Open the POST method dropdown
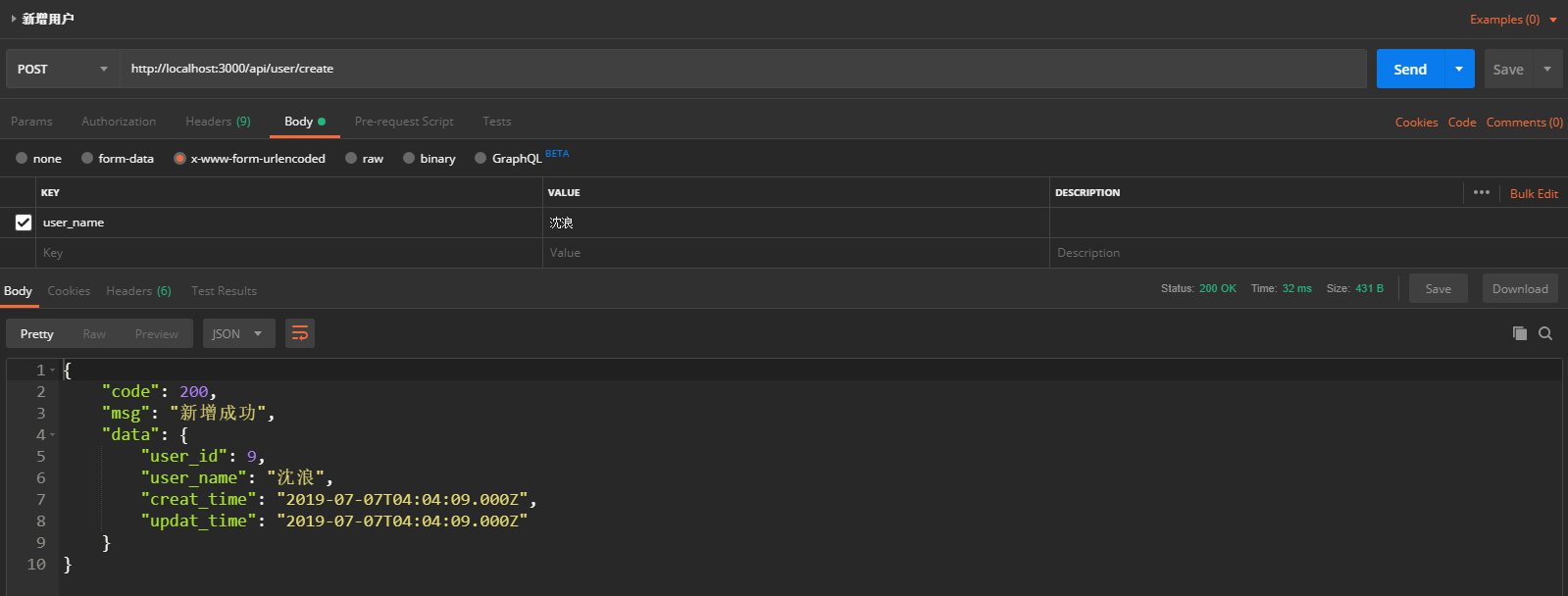 tap(62, 69)
